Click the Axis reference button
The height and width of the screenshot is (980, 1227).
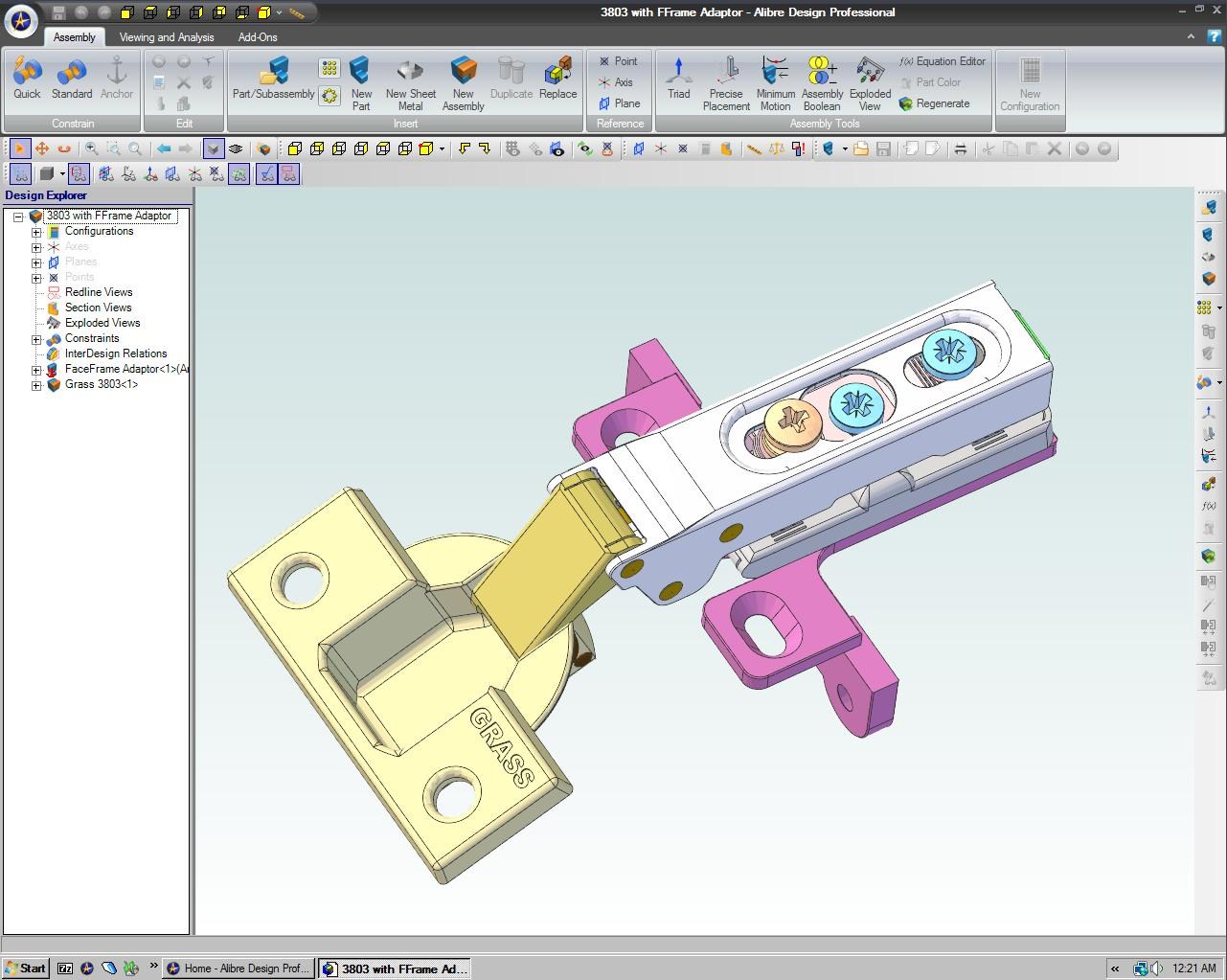click(616, 82)
